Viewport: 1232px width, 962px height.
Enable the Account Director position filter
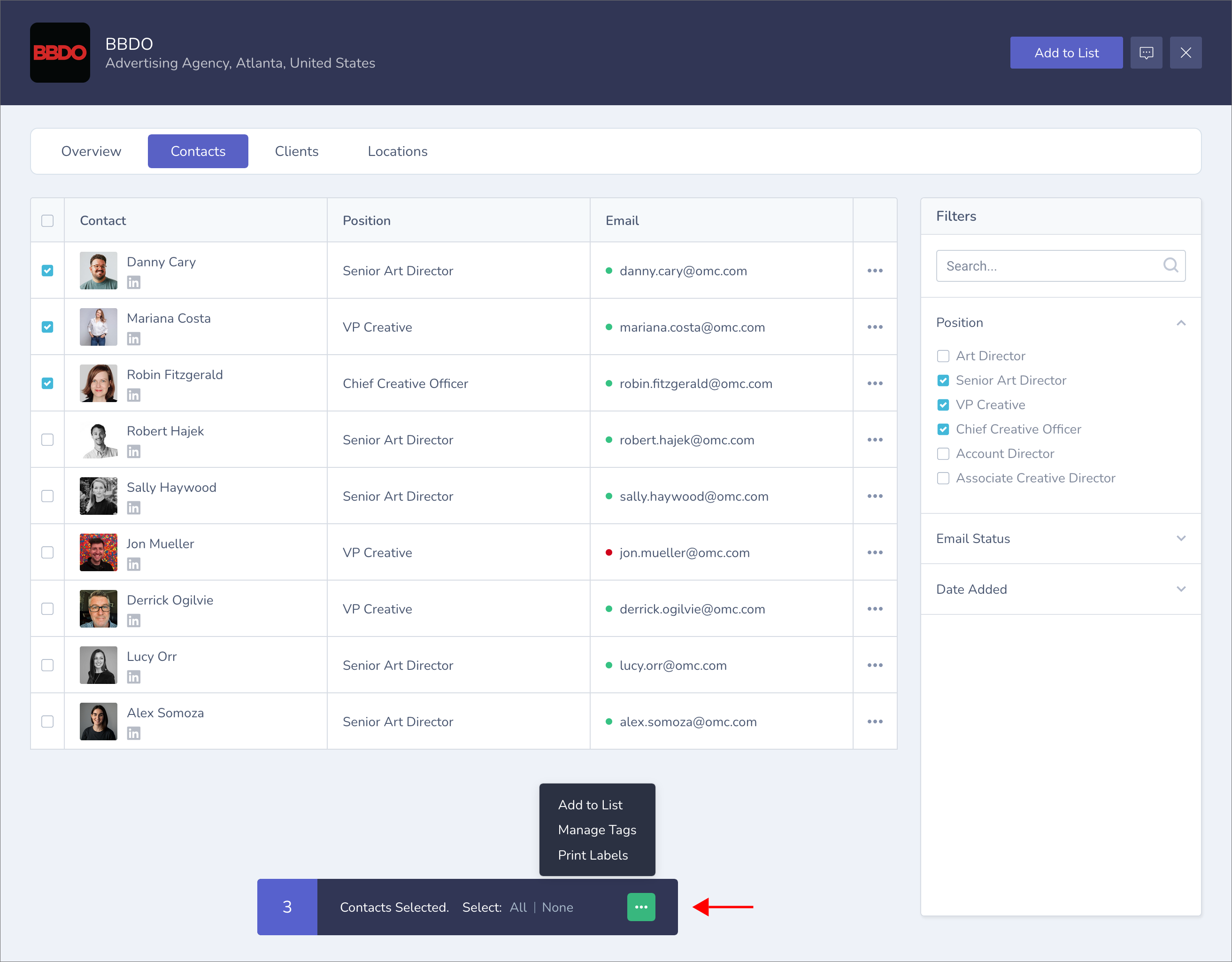tap(943, 454)
